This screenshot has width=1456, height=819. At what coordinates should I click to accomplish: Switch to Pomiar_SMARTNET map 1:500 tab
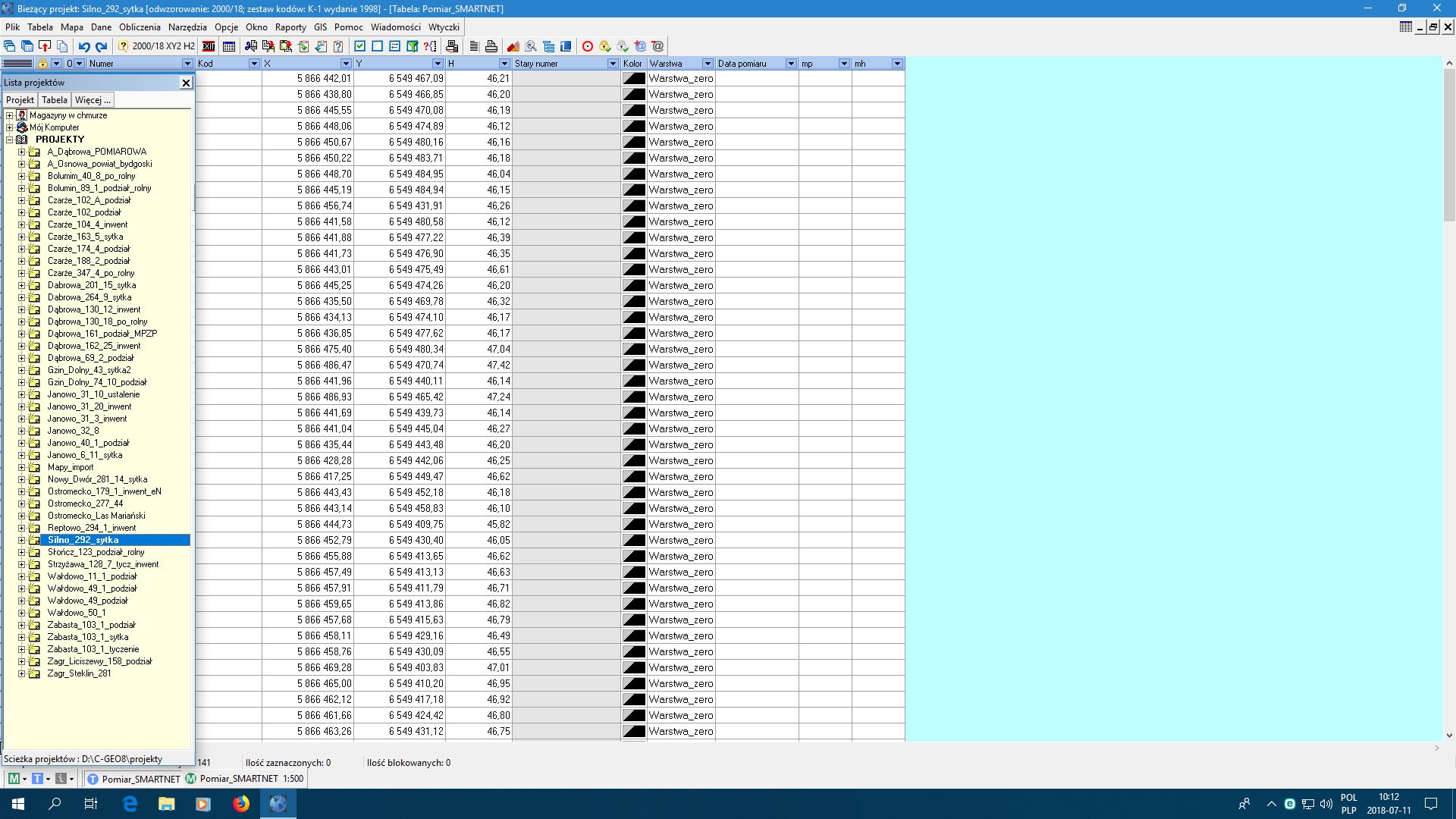pyautogui.click(x=244, y=779)
